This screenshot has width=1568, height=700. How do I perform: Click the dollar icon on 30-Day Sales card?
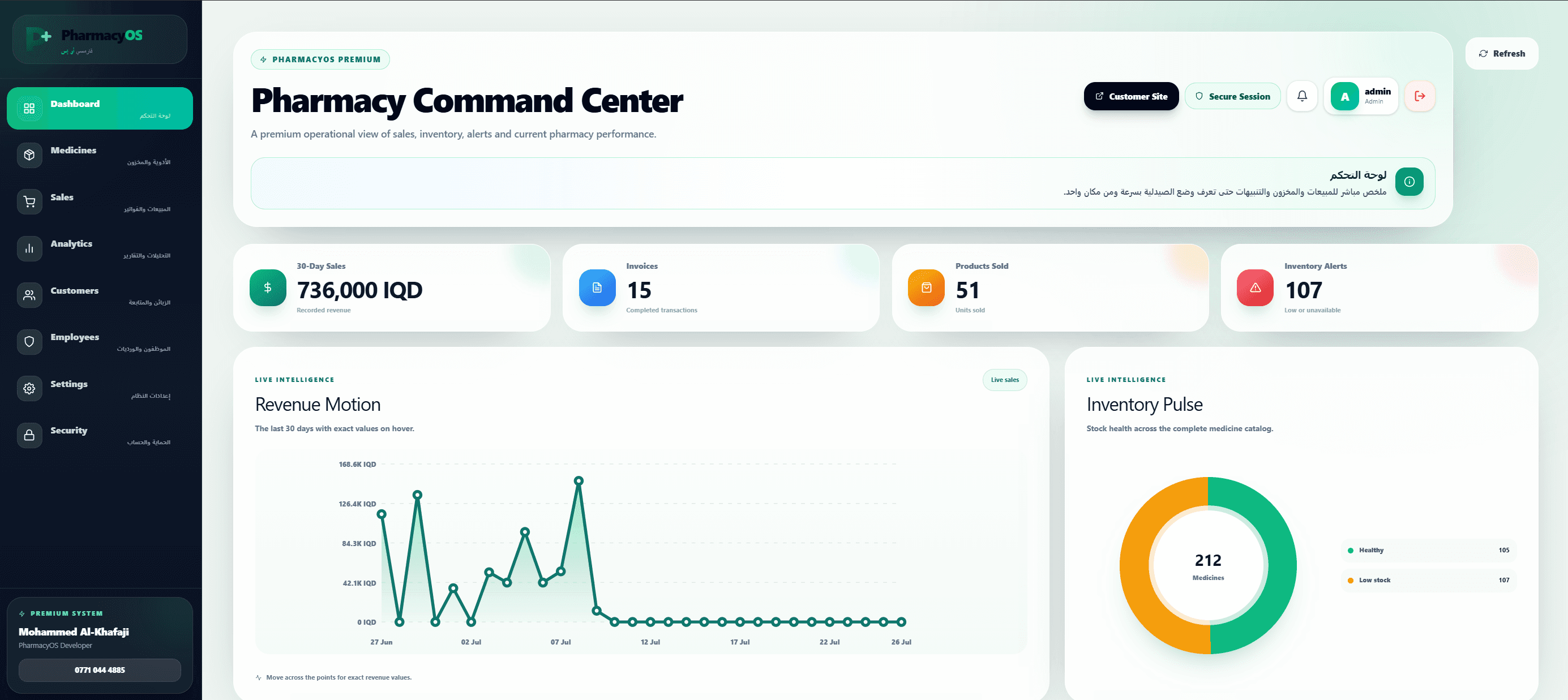tap(268, 288)
